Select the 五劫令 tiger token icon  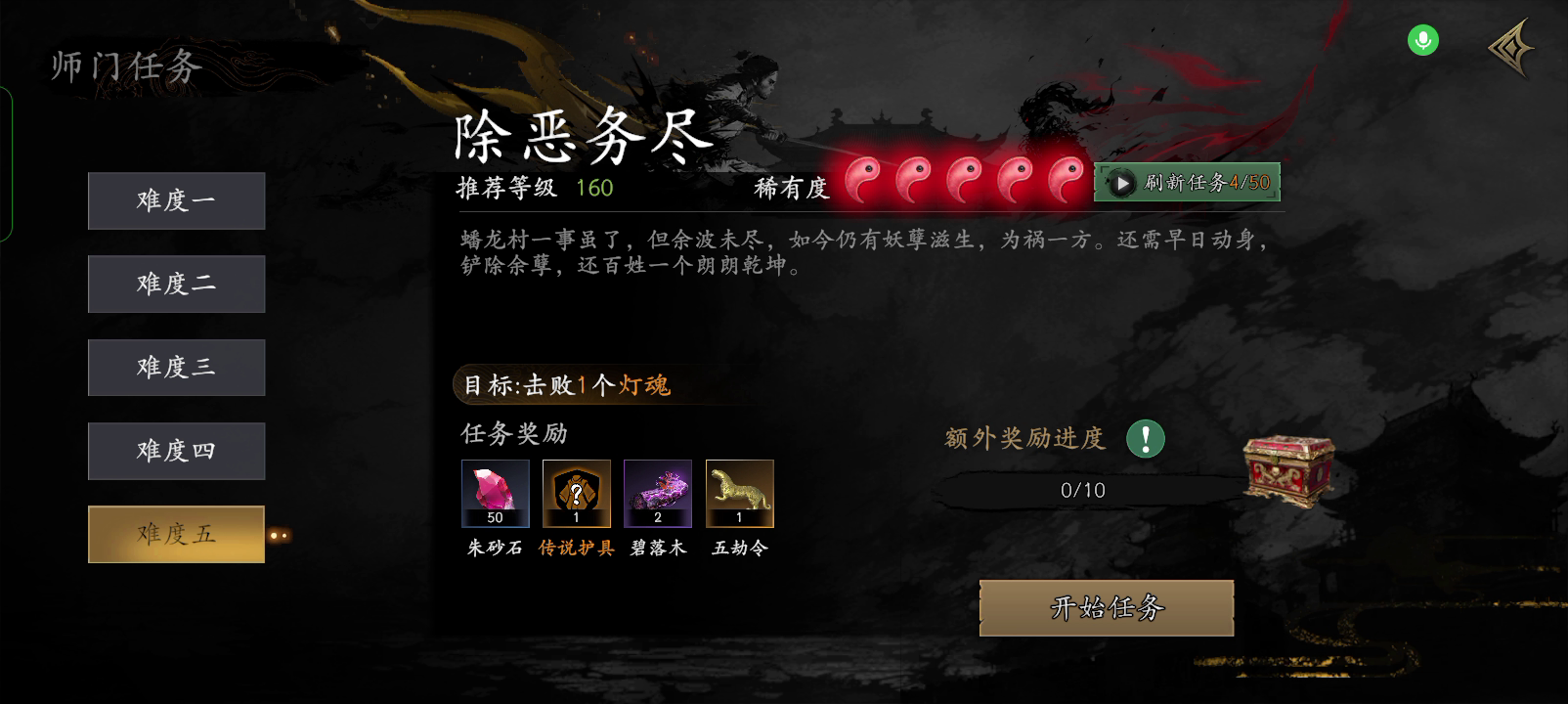pos(740,494)
